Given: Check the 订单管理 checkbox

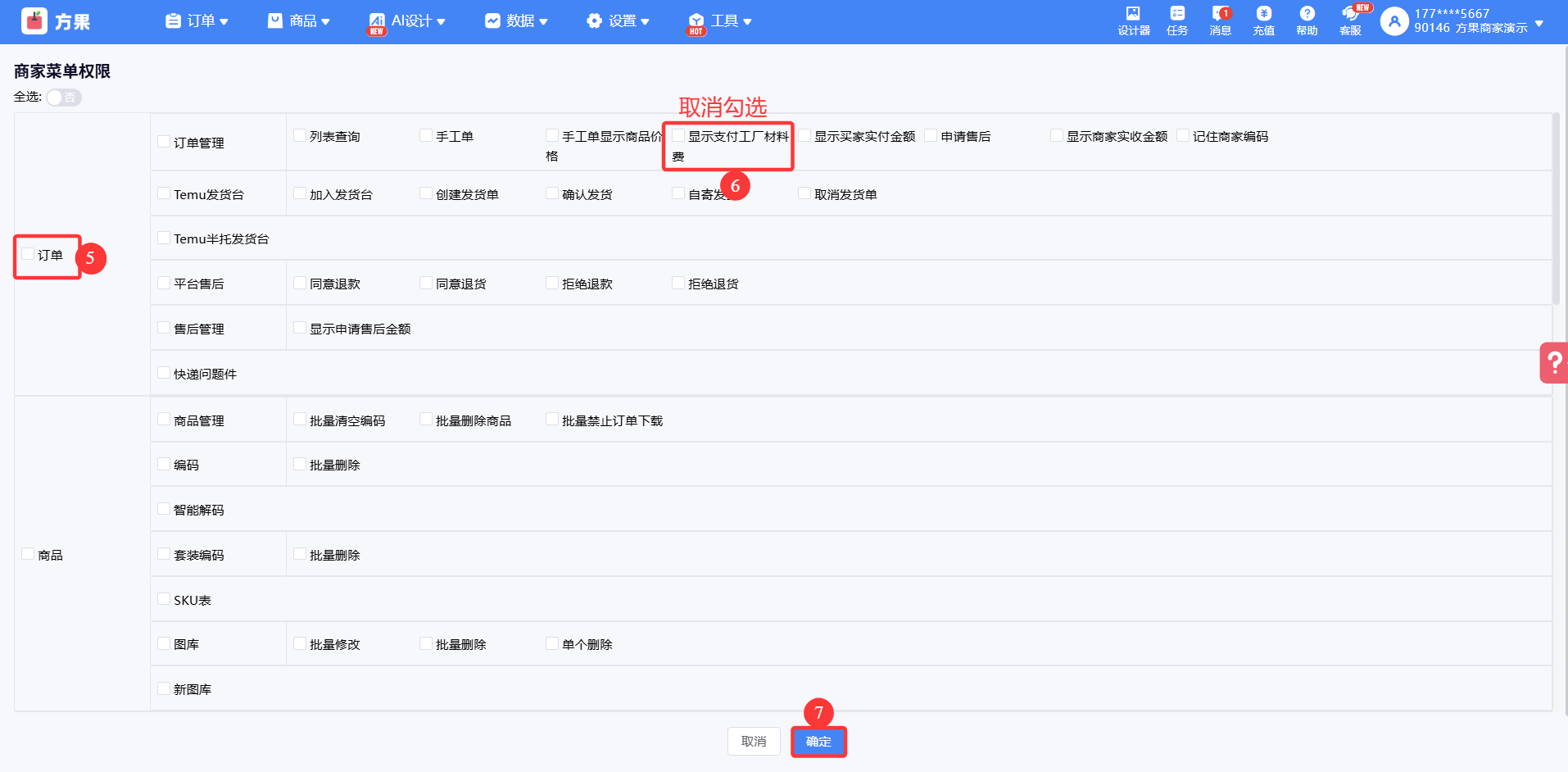Looking at the screenshot, I should pyautogui.click(x=164, y=142).
